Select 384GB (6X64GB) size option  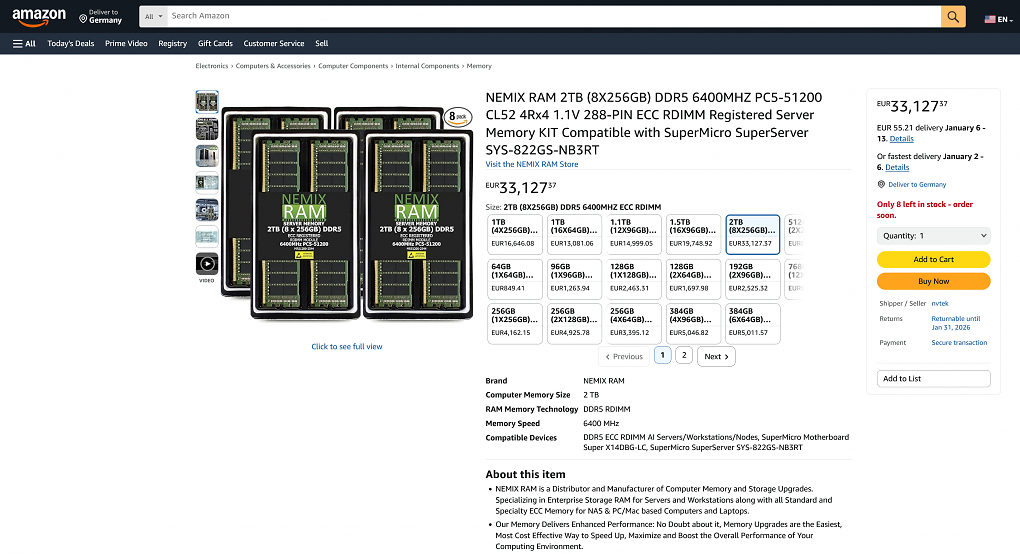click(753, 323)
